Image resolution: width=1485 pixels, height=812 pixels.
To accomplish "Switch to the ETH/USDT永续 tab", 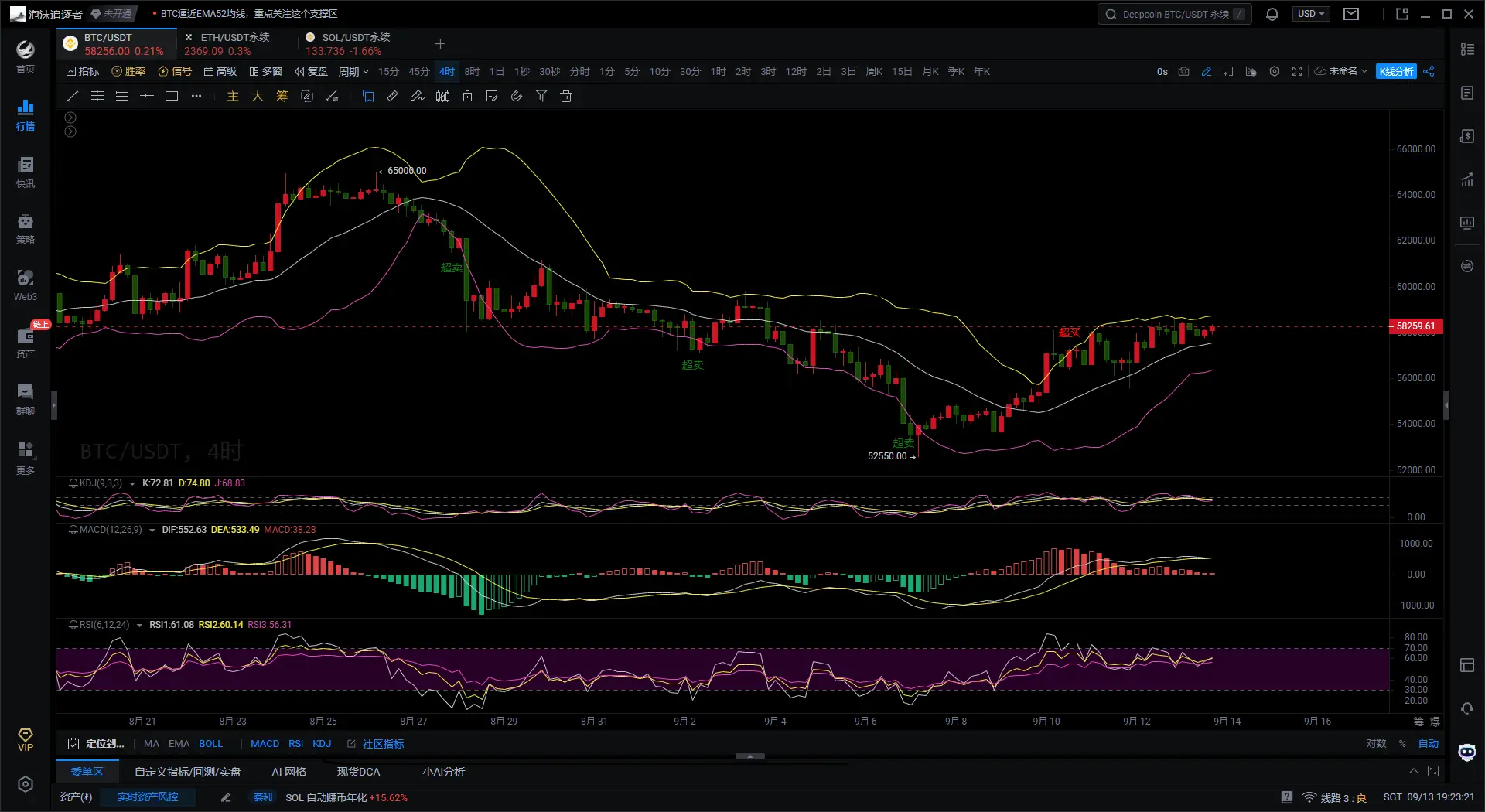I will 235,37.
